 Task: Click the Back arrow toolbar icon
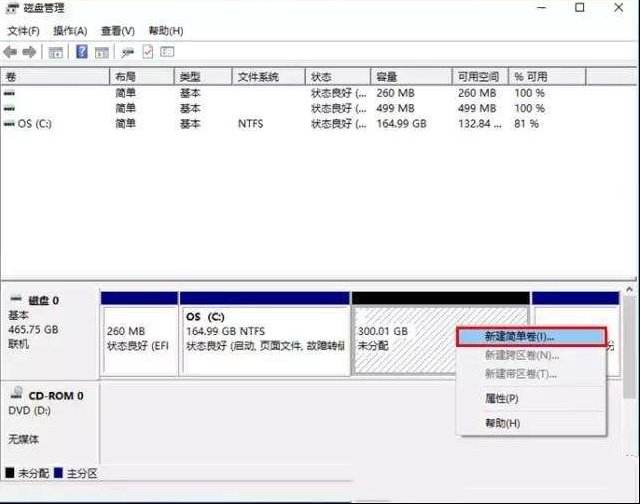(x=10, y=52)
